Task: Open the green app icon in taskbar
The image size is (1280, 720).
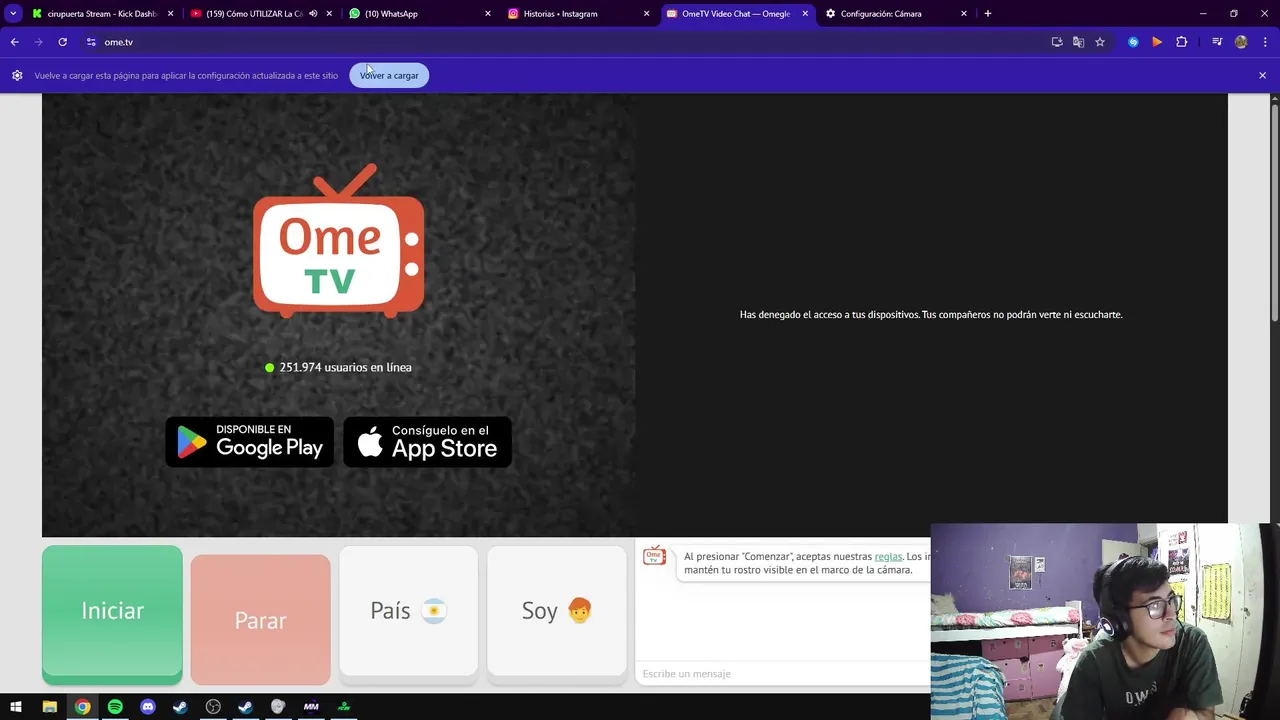Action: [344, 707]
